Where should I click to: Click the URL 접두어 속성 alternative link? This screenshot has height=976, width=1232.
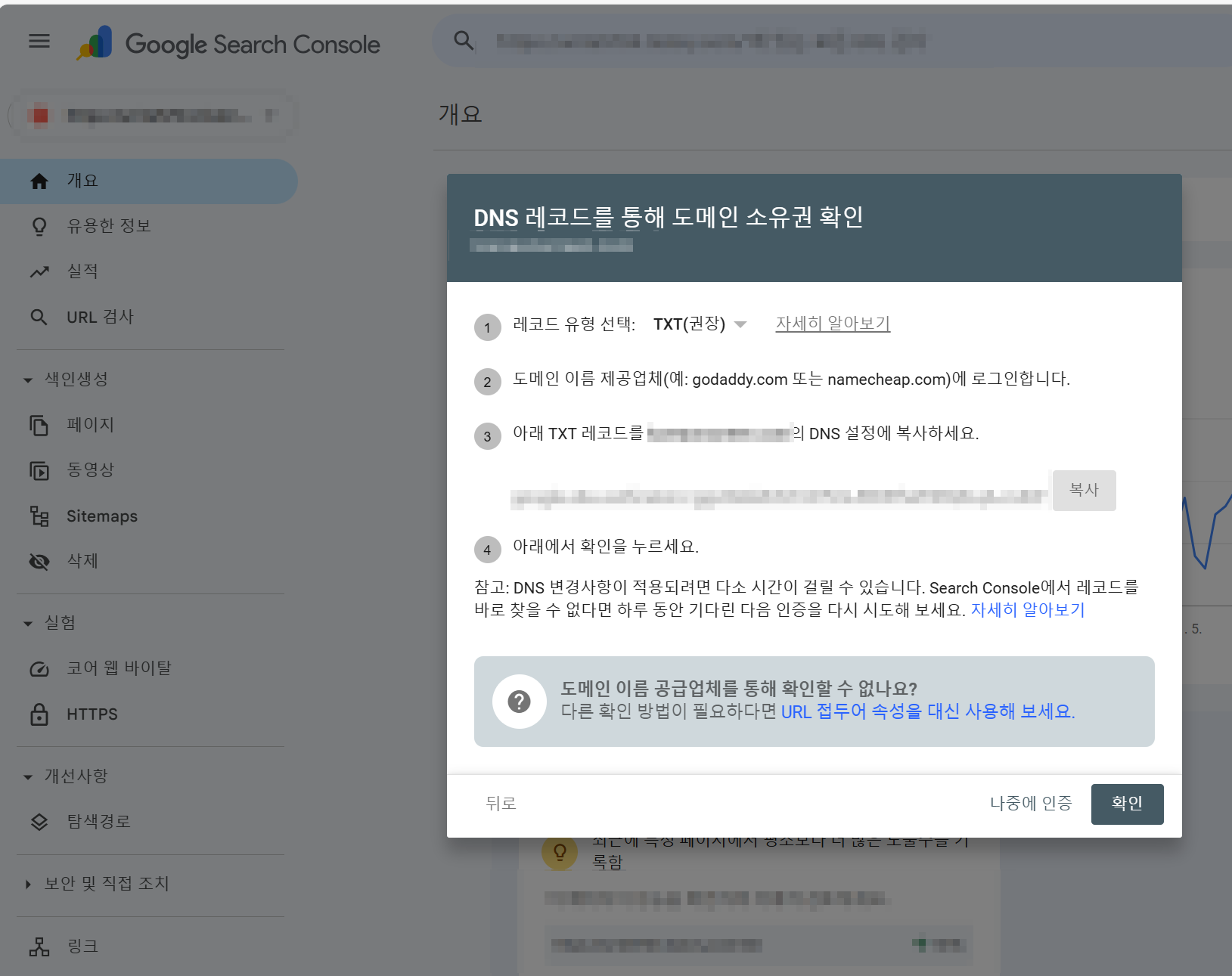tap(928, 711)
